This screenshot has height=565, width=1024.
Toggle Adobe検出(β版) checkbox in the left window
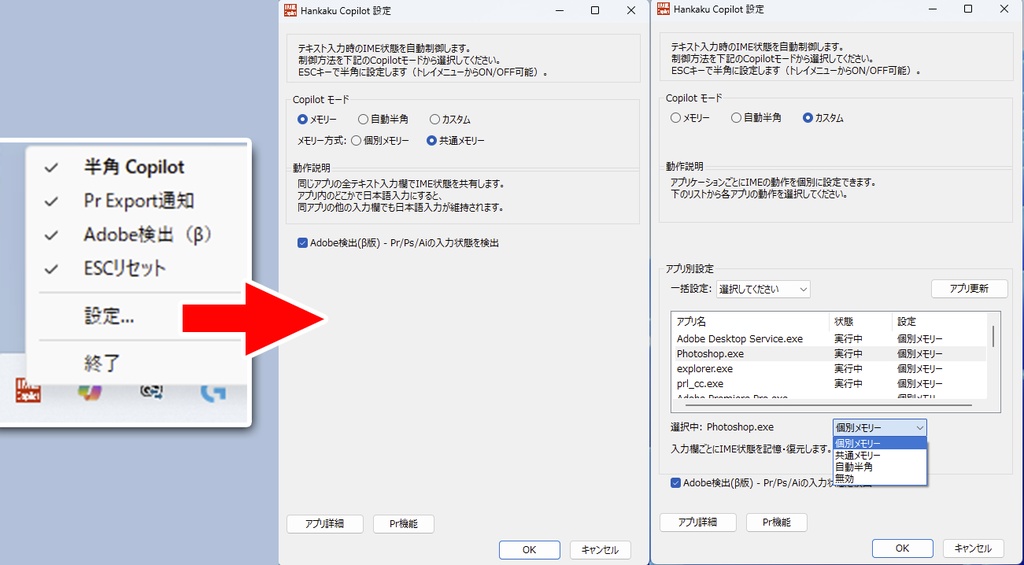click(x=398, y=243)
